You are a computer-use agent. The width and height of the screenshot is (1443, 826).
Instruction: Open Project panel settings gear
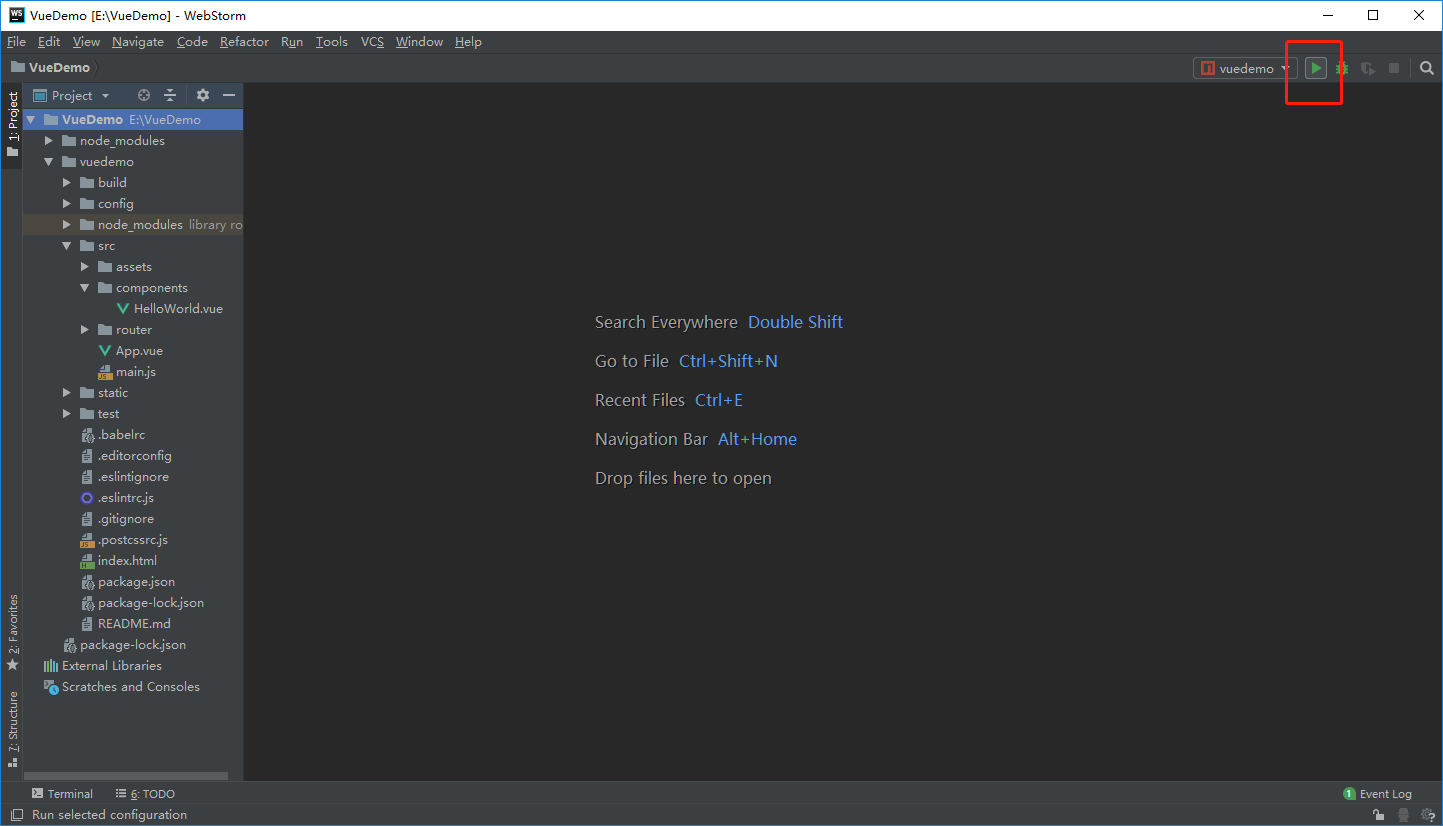click(203, 95)
